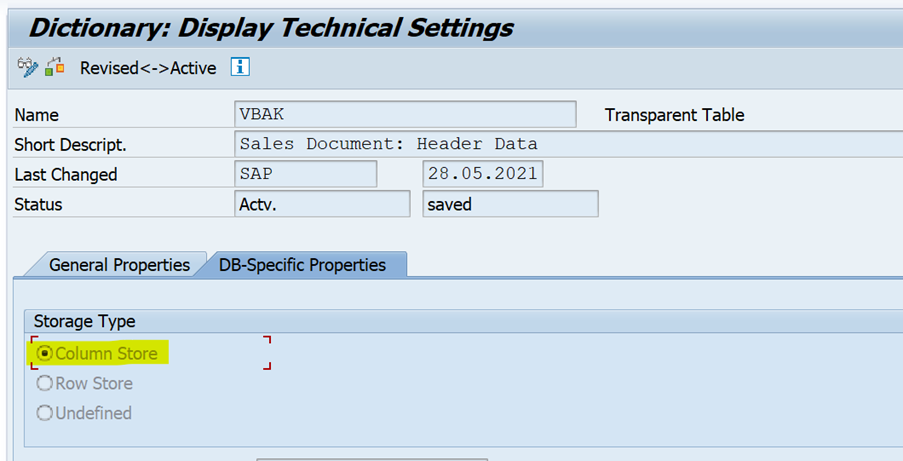Select the Undefined storage type option
Viewport: 903px width, 461px height.
44,413
